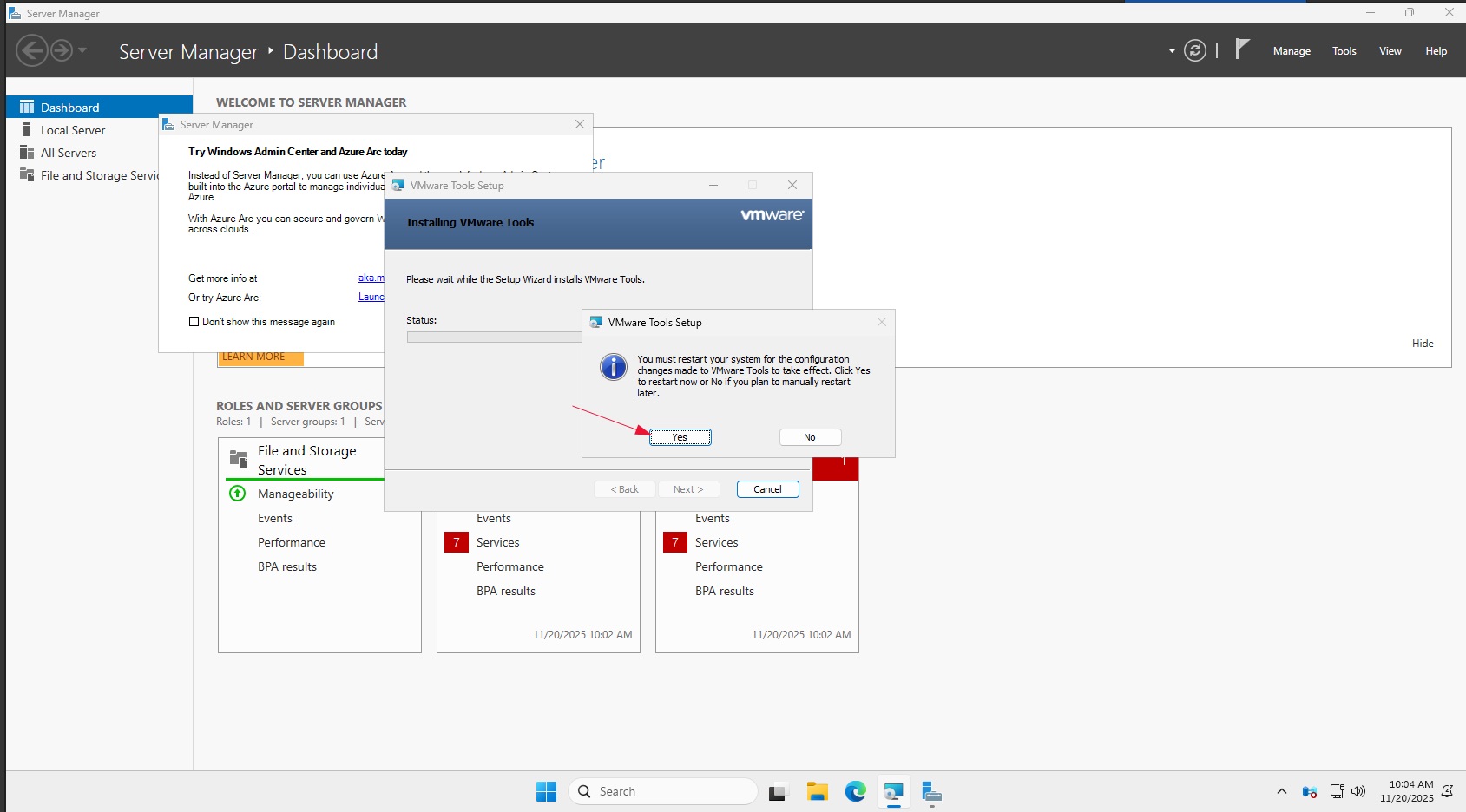Click the back navigation arrow
Viewport: 1466px width, 812px height.
[32, 51]
